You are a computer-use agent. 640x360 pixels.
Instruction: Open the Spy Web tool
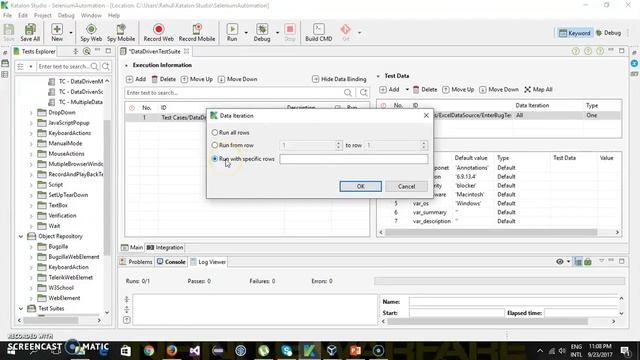[x=91, y=32]
